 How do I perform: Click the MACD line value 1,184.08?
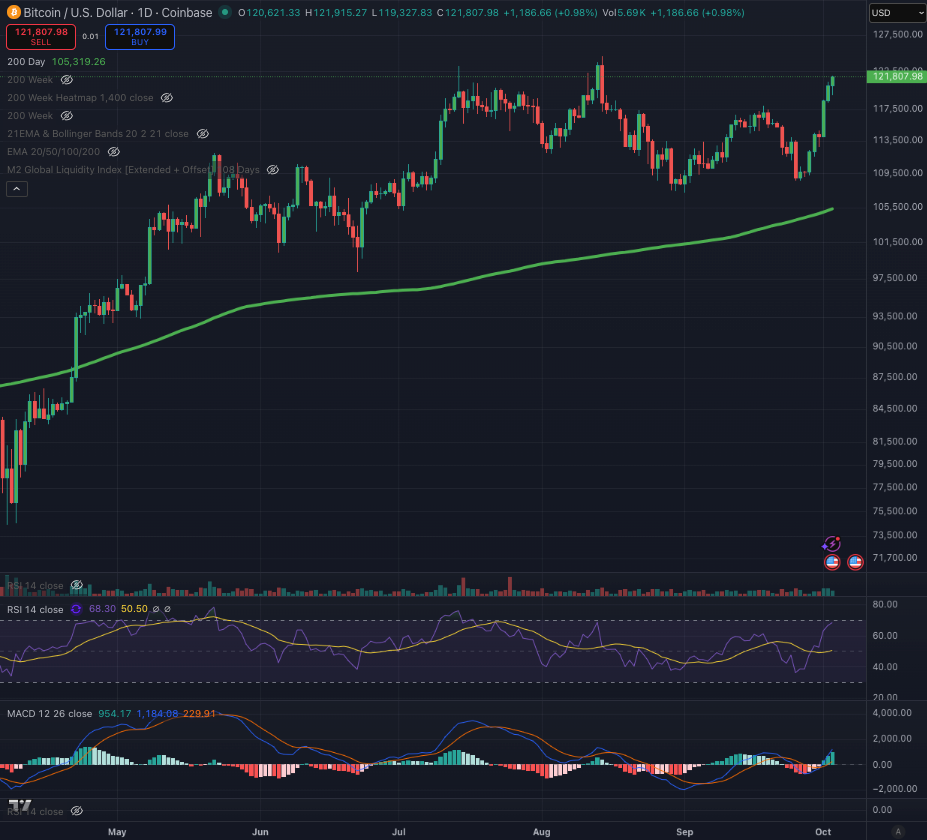157,713
